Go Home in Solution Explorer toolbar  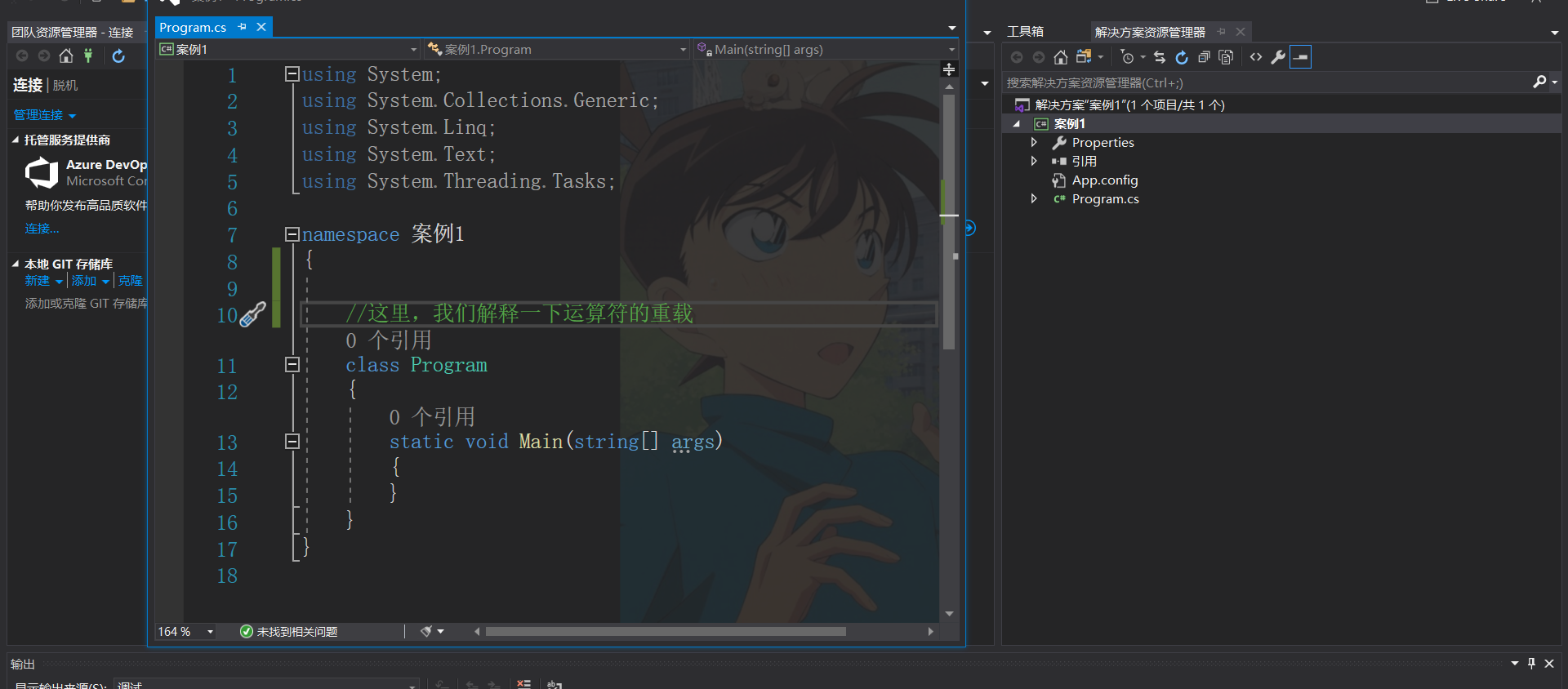tap(1060, 57)
